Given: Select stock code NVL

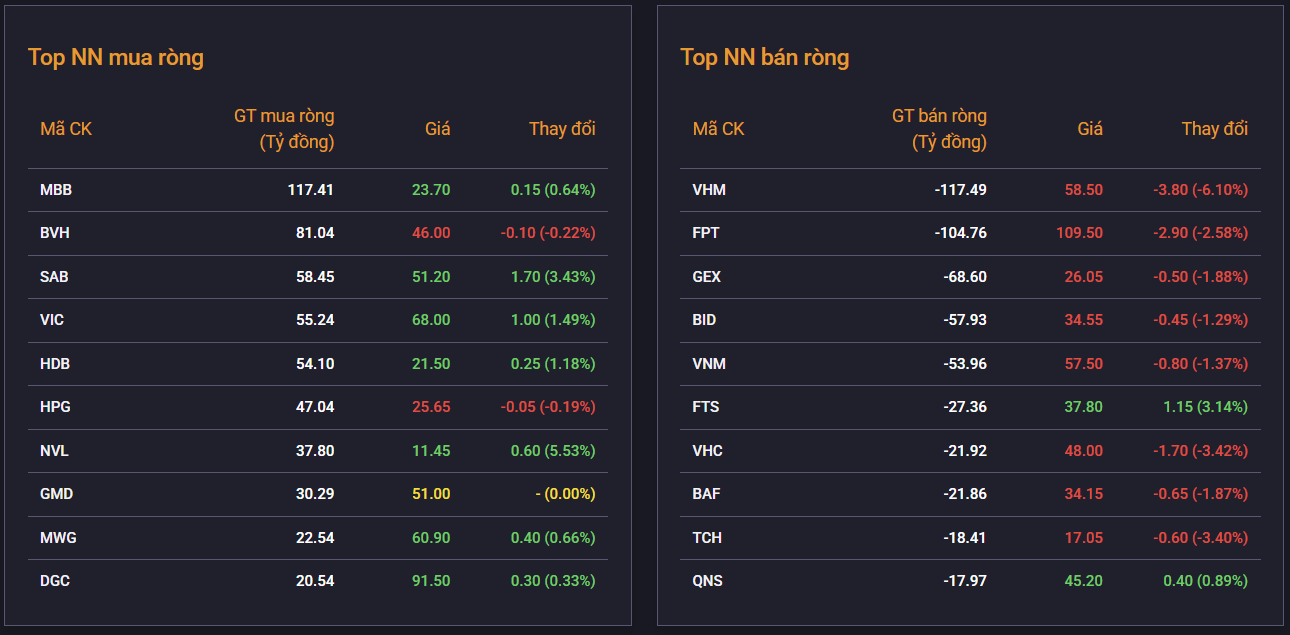Looking at the screenshot, I should tap(54, 450).
